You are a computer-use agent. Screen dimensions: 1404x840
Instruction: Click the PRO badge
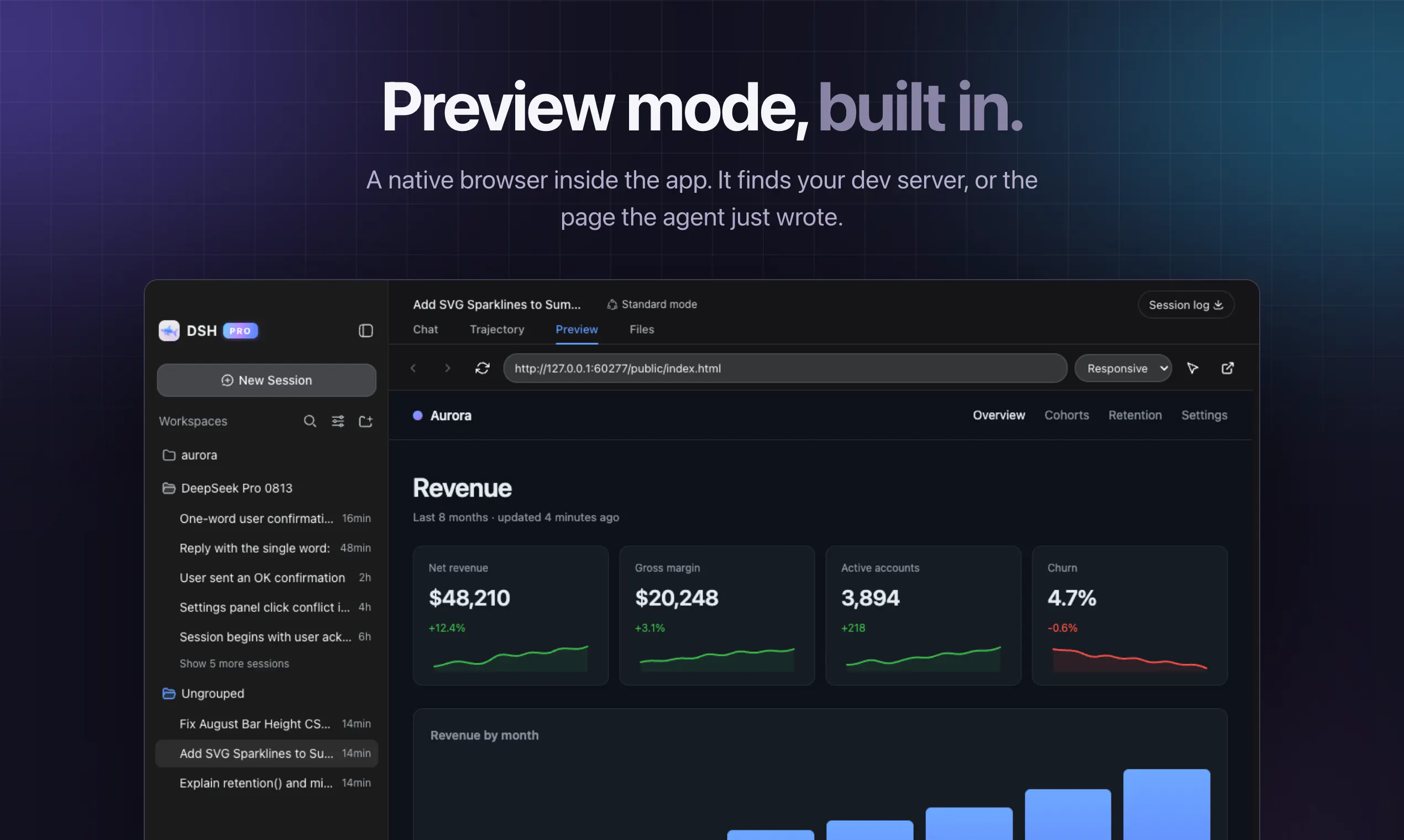click(240, 330)
